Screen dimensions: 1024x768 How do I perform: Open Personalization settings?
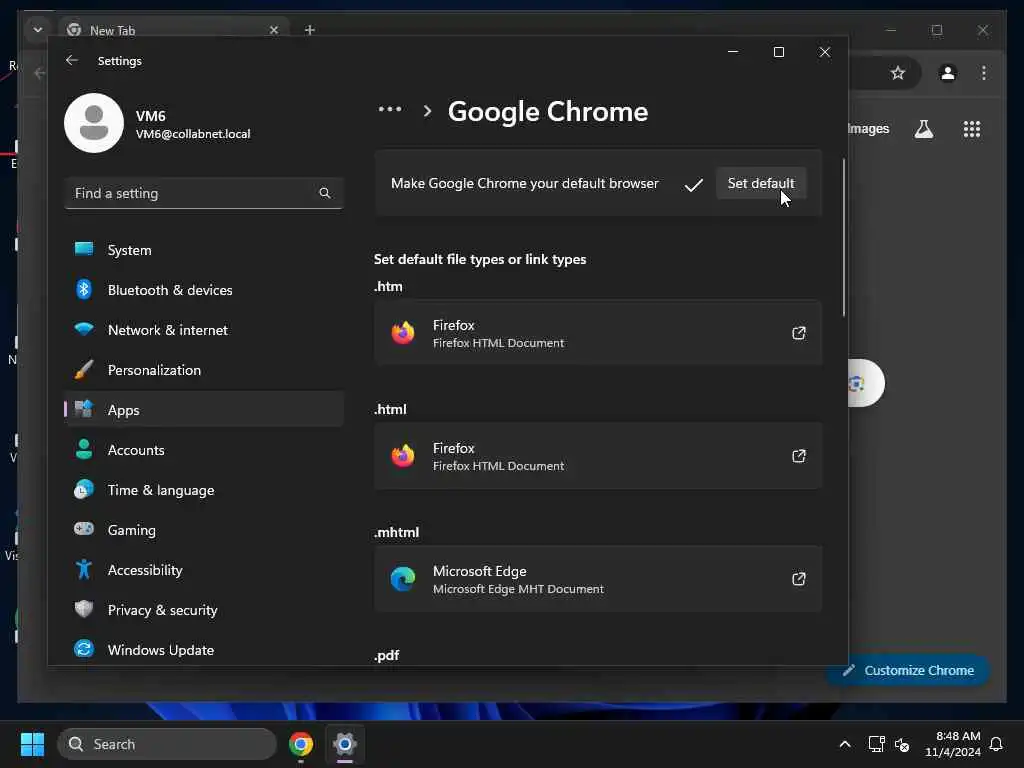coord(204,370)
